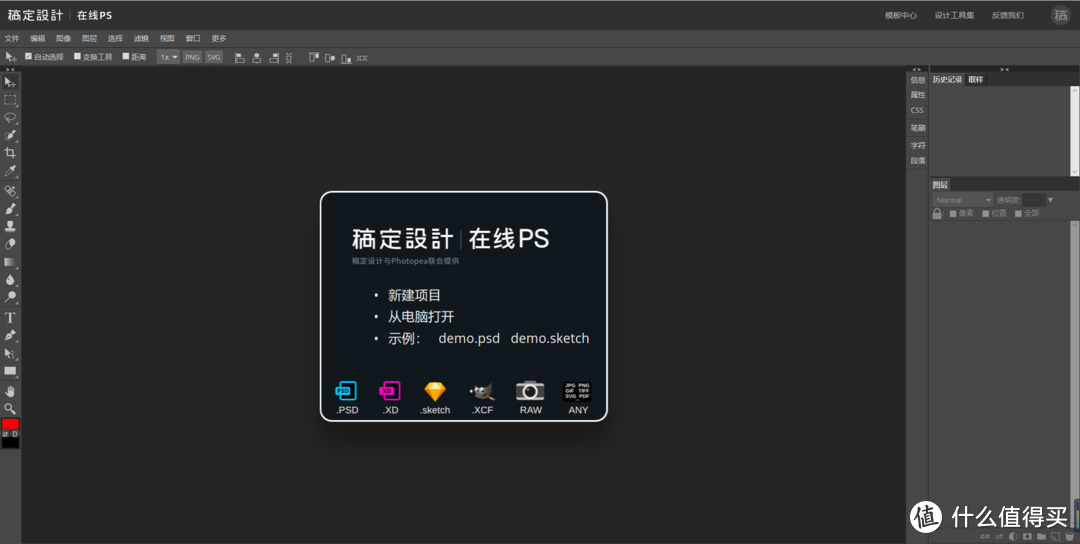Viewport: 1080px width, 544px height.
Task: Click the align vertical centers icon
Action: pyautogui.click(x=330, y=58)
